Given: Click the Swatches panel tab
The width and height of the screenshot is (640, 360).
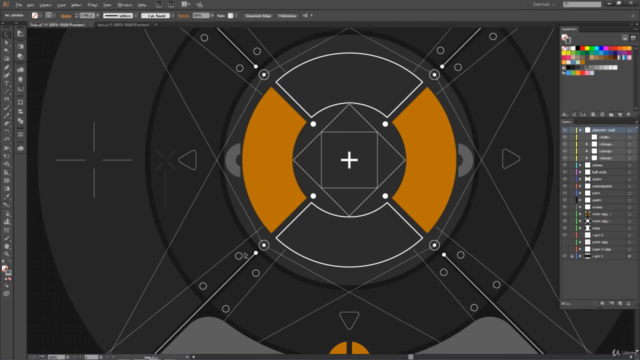Looking at the screenshot, I should [569, 29].
